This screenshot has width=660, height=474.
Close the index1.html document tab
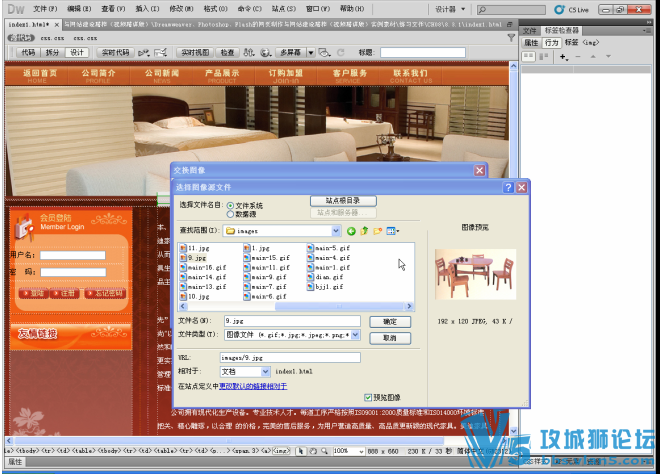56,25
